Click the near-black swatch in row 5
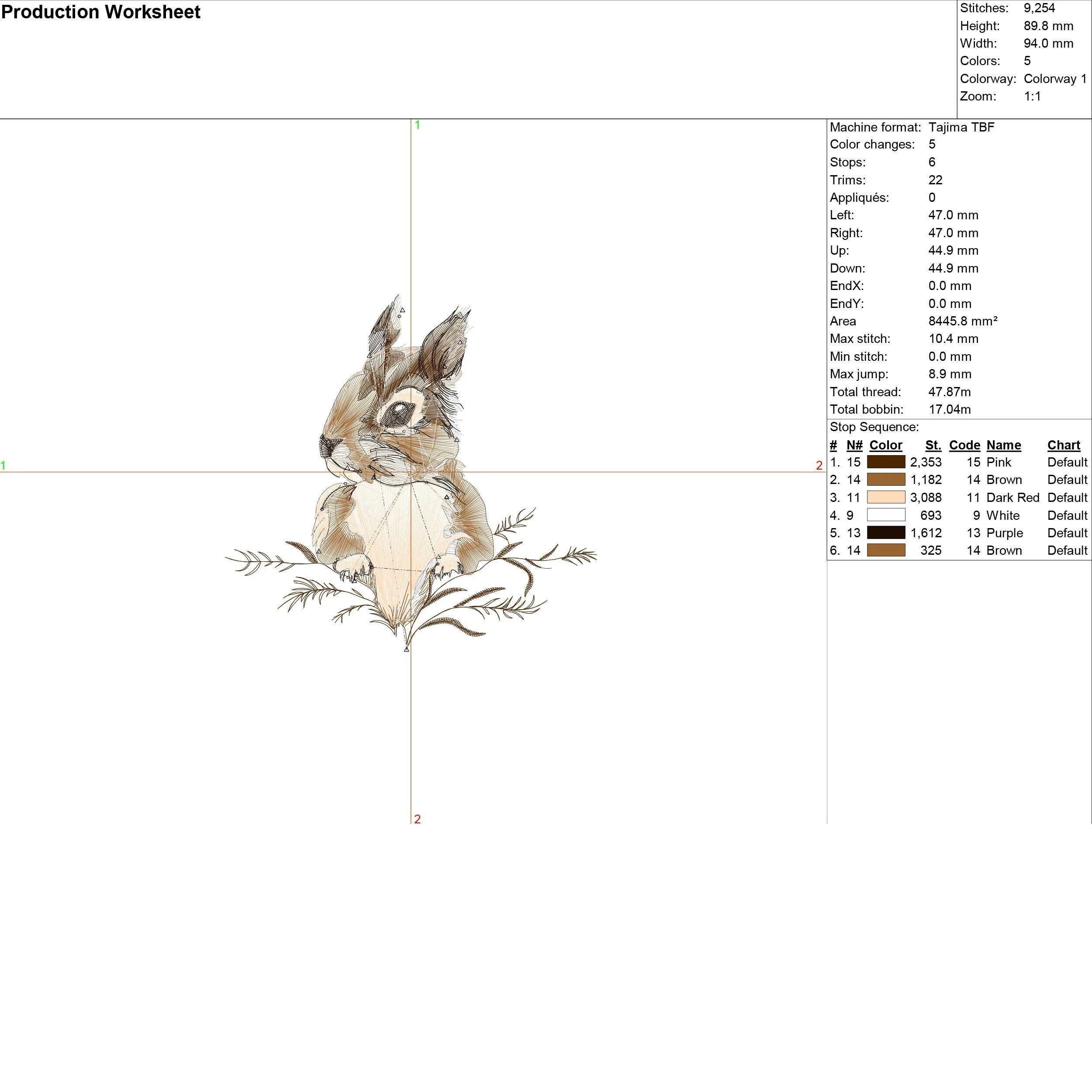This screenshot has width=1092, height=1092. (x=886, y=532)
